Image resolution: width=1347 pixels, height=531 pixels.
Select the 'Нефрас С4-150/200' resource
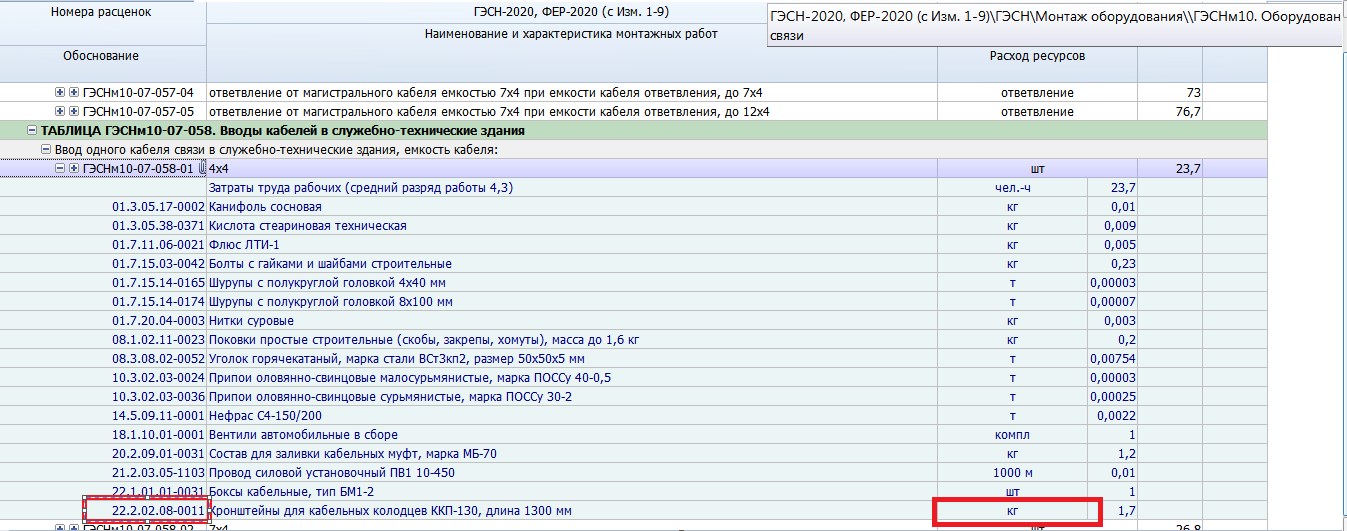tap(265, 416)
